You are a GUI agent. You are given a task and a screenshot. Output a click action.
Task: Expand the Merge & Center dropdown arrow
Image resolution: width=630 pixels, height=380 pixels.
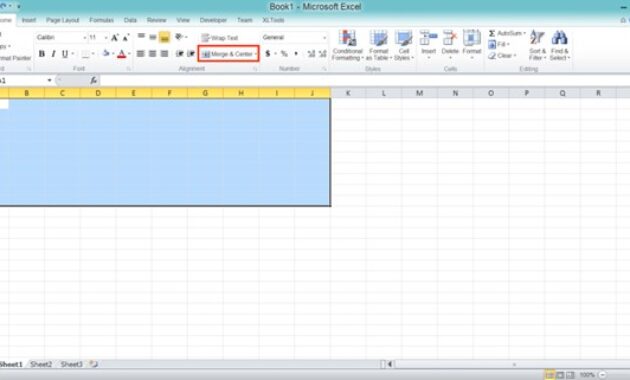point(256,54)
